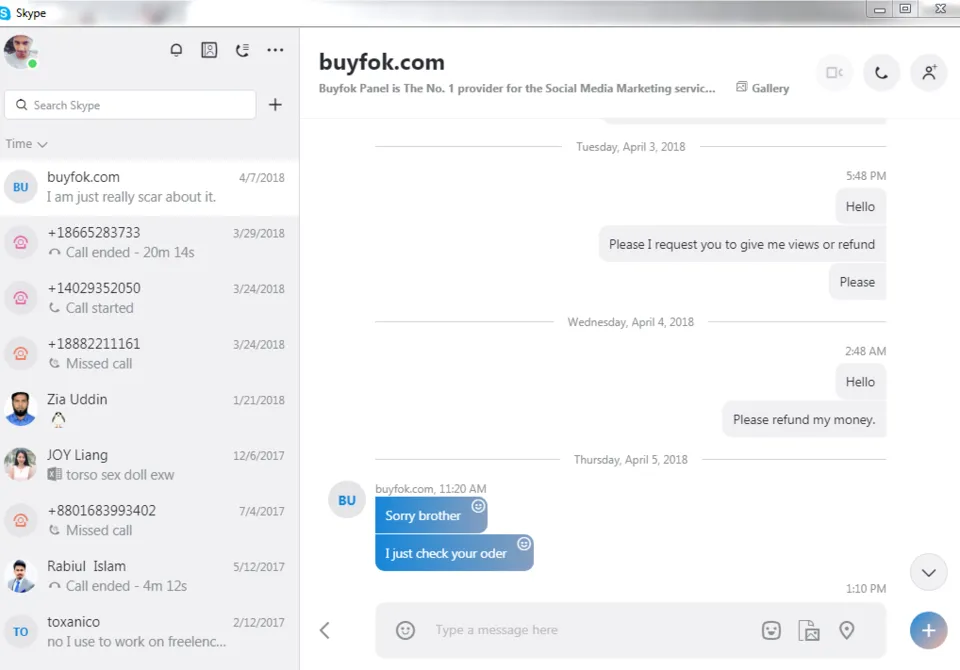Open Rabiul Islam conversation
This screenshot has width=960, height=670.
(149, 578)
